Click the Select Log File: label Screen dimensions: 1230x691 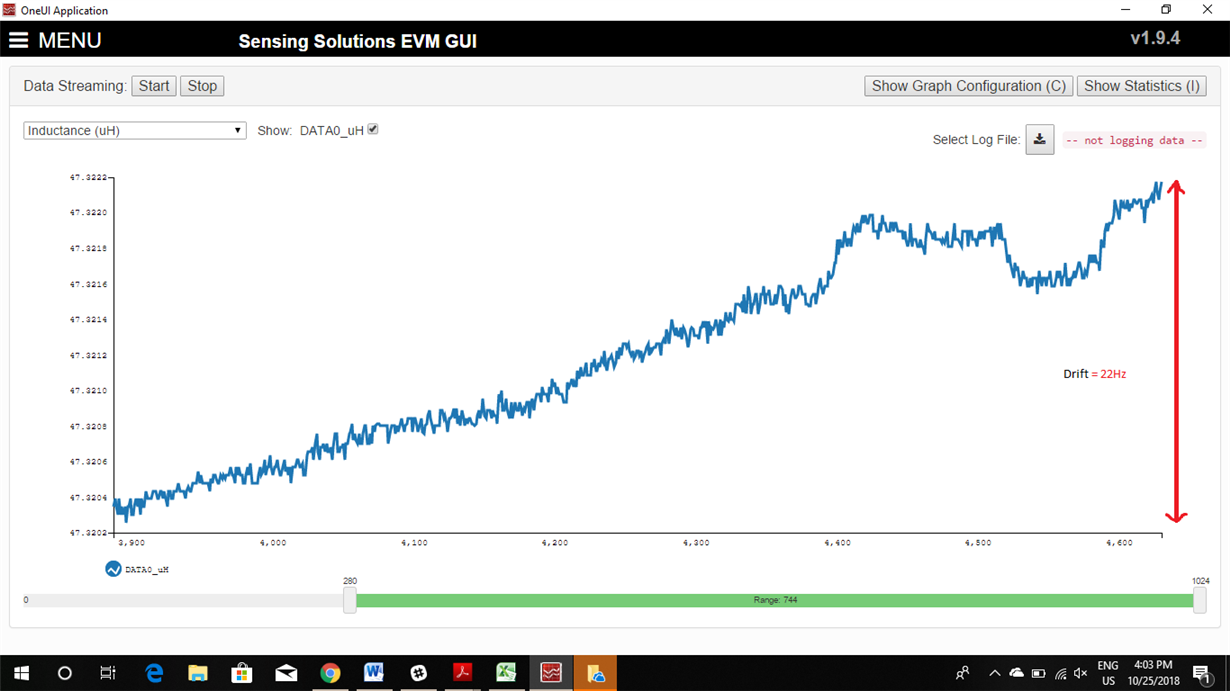(976, 140)
